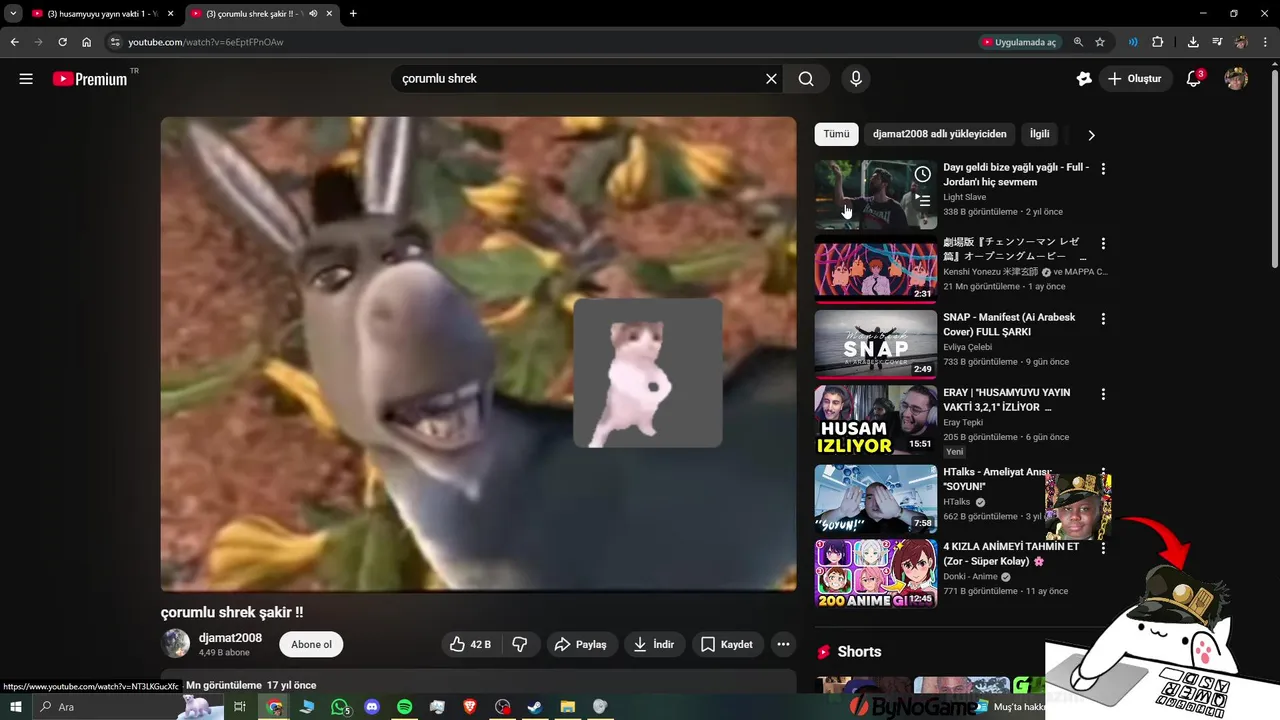Click Uygulamada aç in the address bar

(1019, 42)
